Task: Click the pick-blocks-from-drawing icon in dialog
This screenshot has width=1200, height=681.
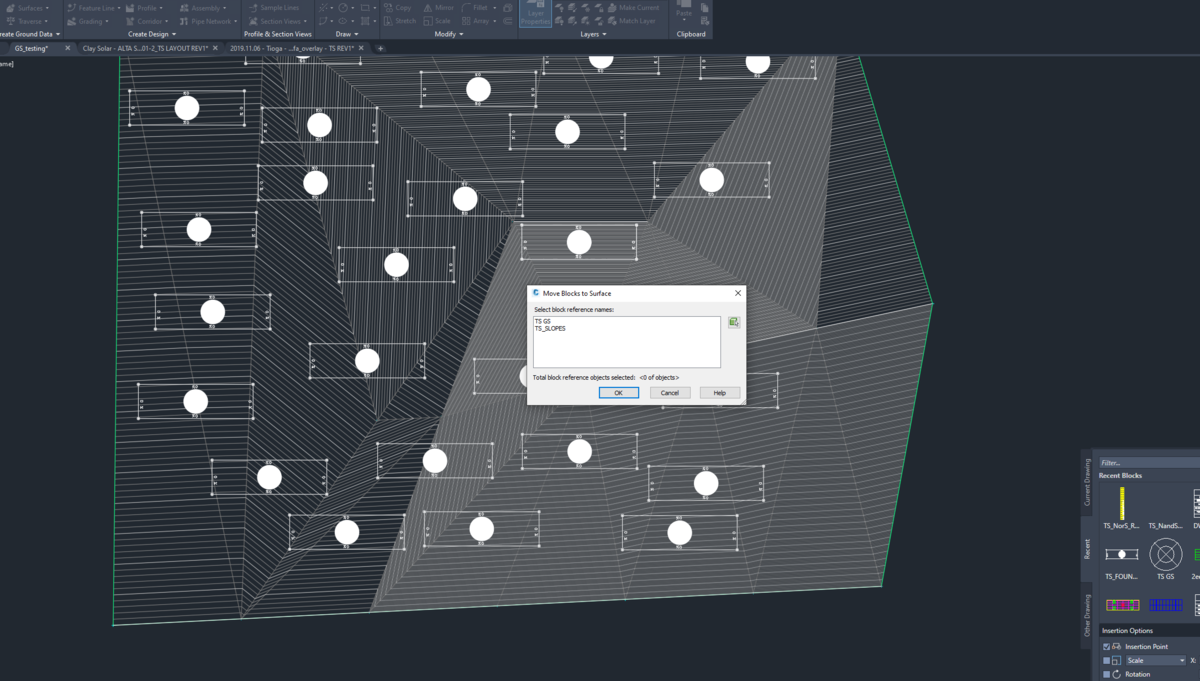Action: [x=734, y=322]
